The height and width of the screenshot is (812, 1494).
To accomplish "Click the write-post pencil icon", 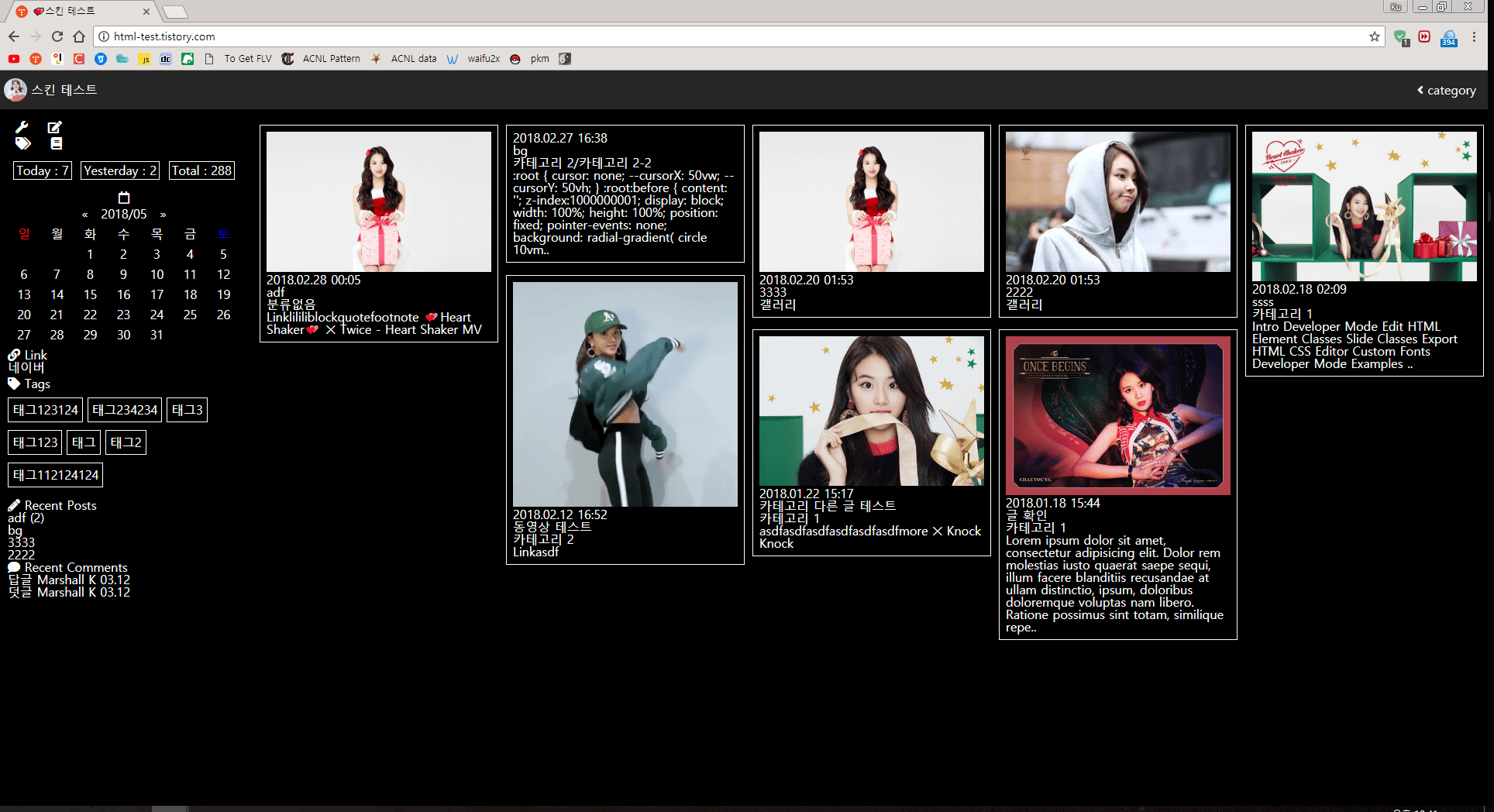I will (x=54, y=127).
